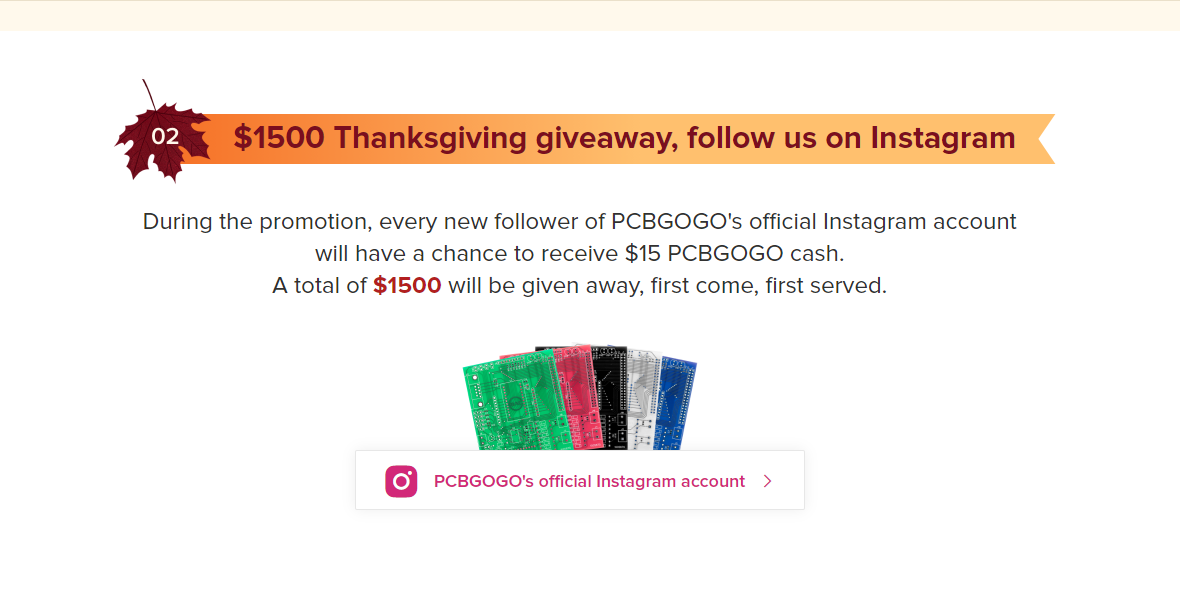The height and width of the screenshot is (592, 1180).
Task: Select the white PCB board image
Action: pyautogui.click(x=642, y=399)
